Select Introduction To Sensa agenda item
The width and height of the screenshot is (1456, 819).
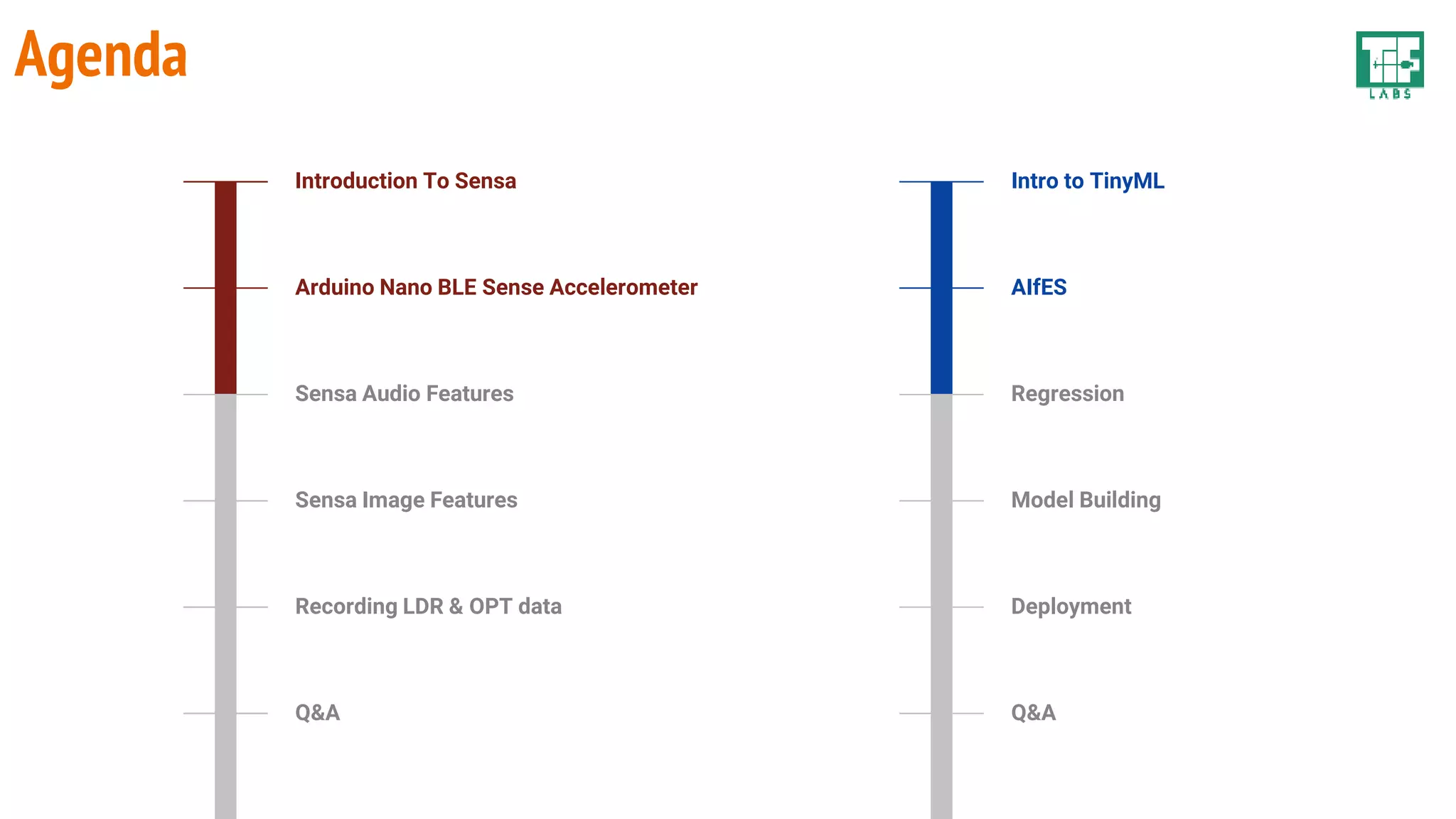405,181
